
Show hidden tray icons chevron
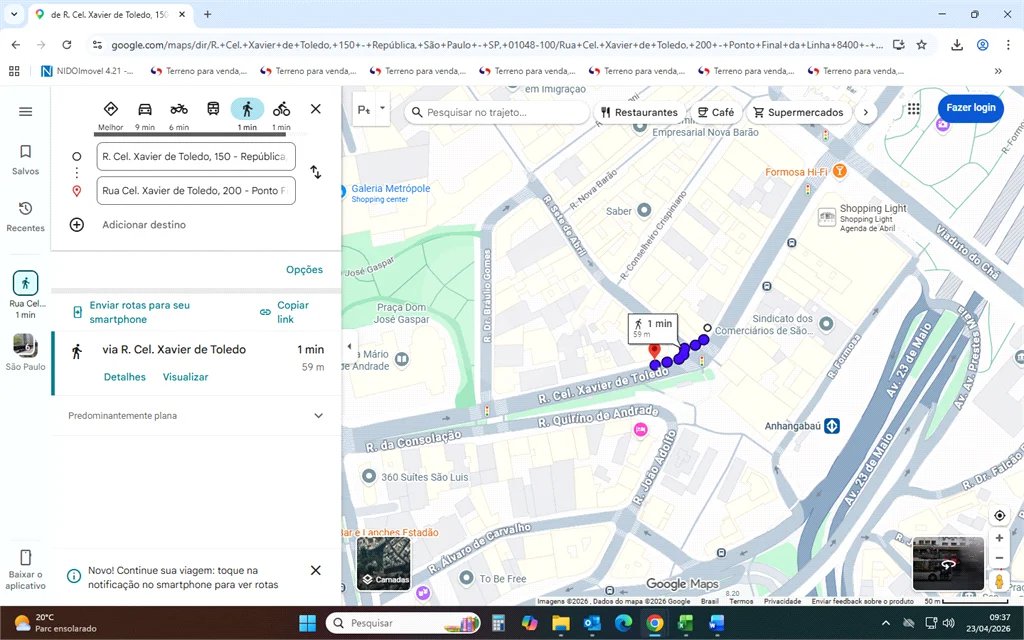886,623
